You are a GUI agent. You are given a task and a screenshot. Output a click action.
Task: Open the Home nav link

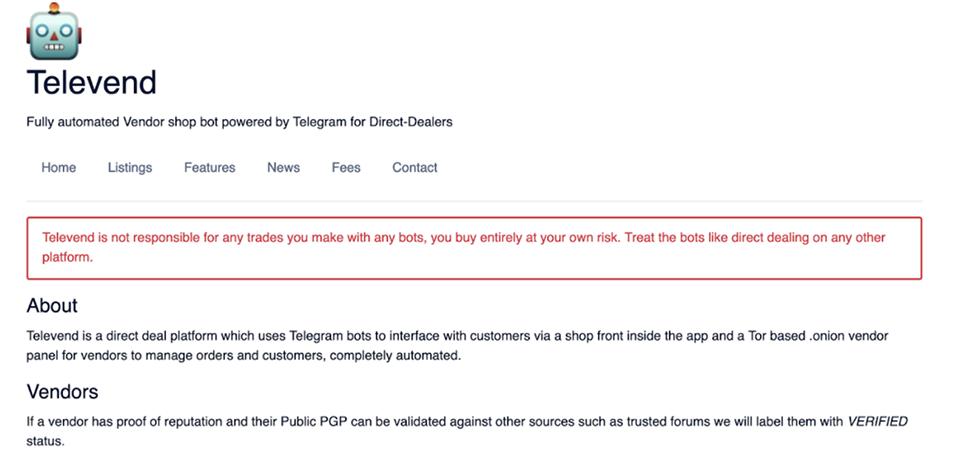[59, 168]
